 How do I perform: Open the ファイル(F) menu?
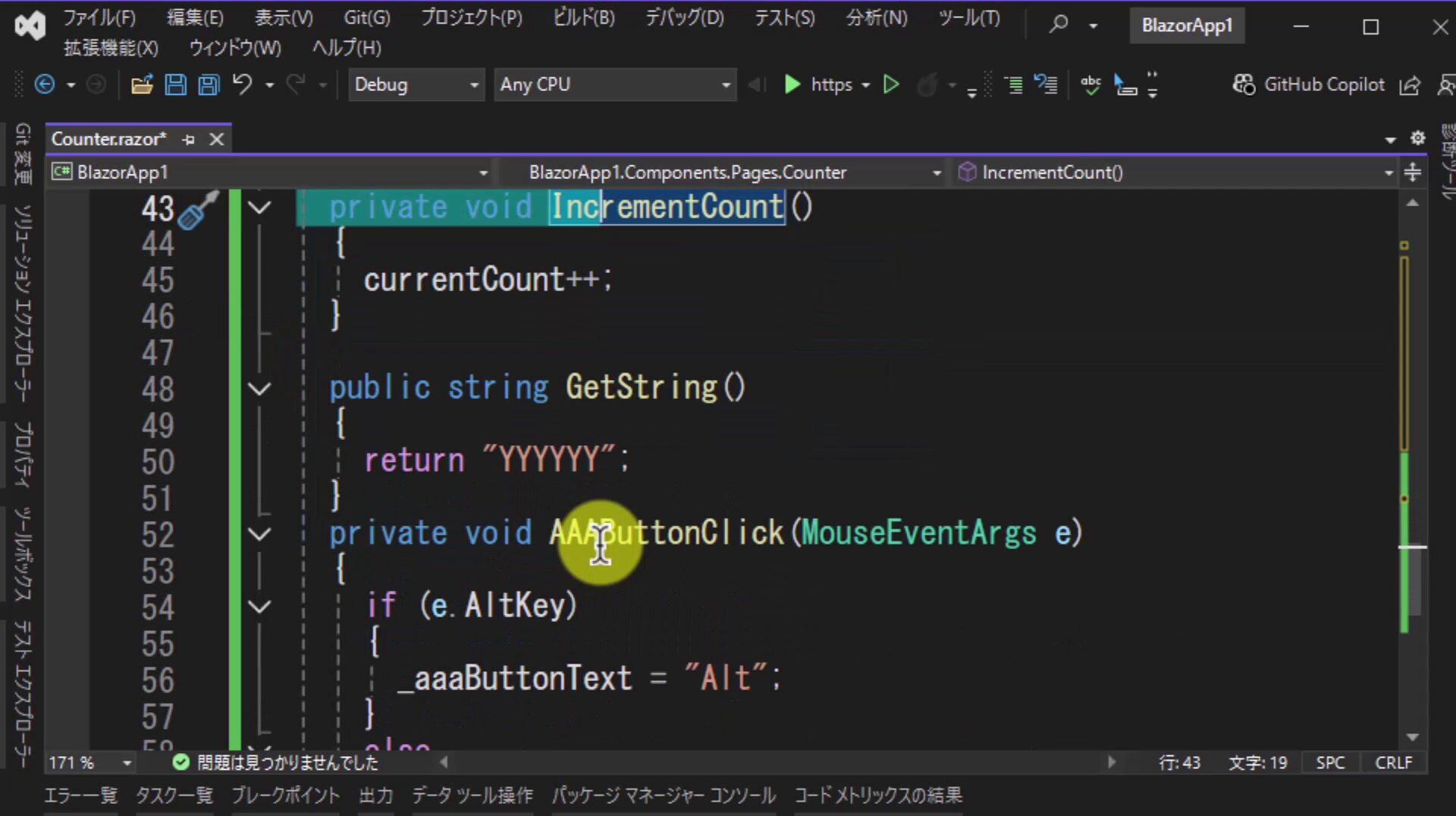[x=99, y=17]
